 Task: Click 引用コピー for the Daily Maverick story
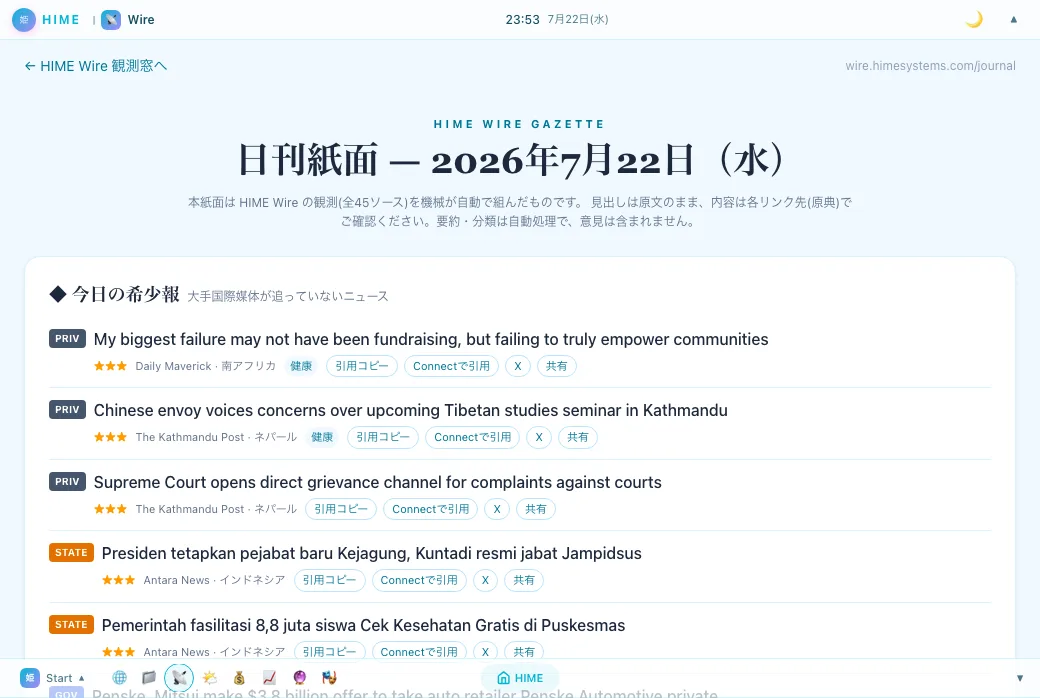(361, 366)
